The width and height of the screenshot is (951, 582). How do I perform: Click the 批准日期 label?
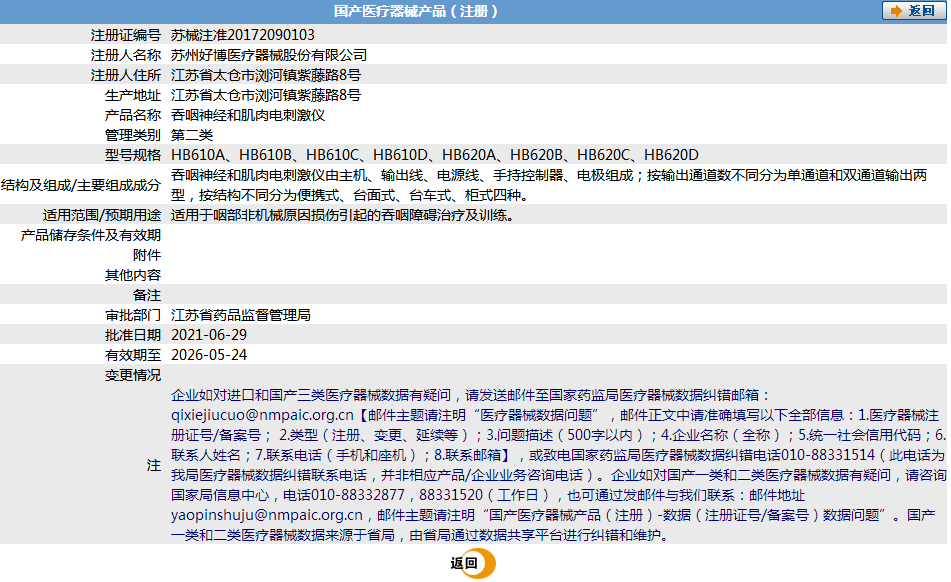[x=133, y=335]
